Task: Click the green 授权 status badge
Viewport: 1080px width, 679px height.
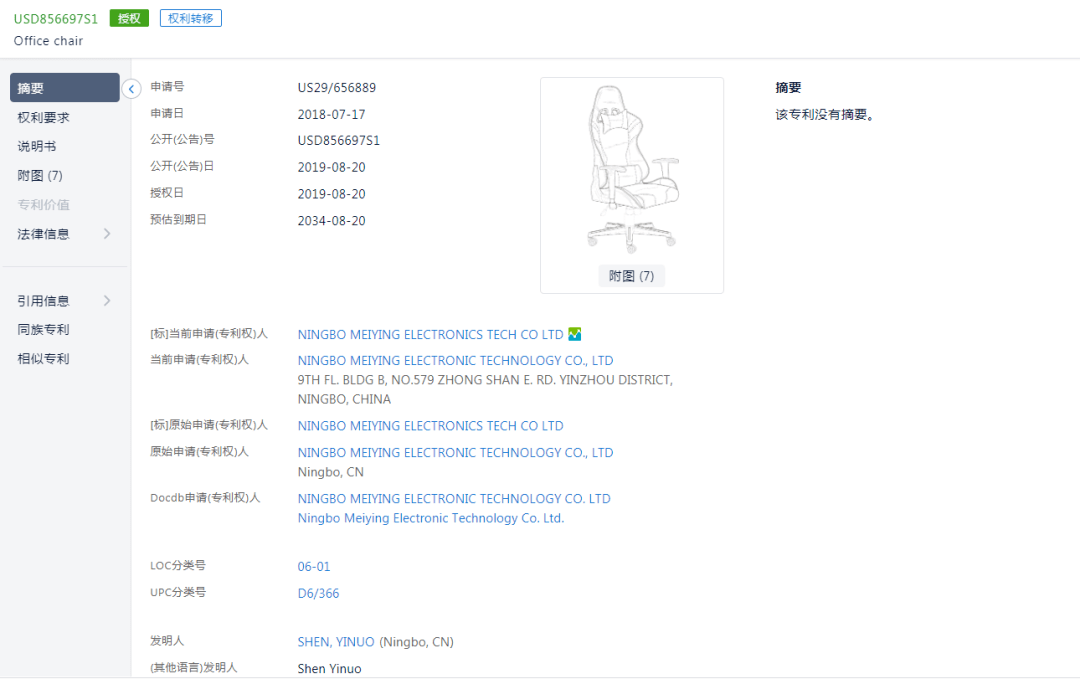Action: 129,18
